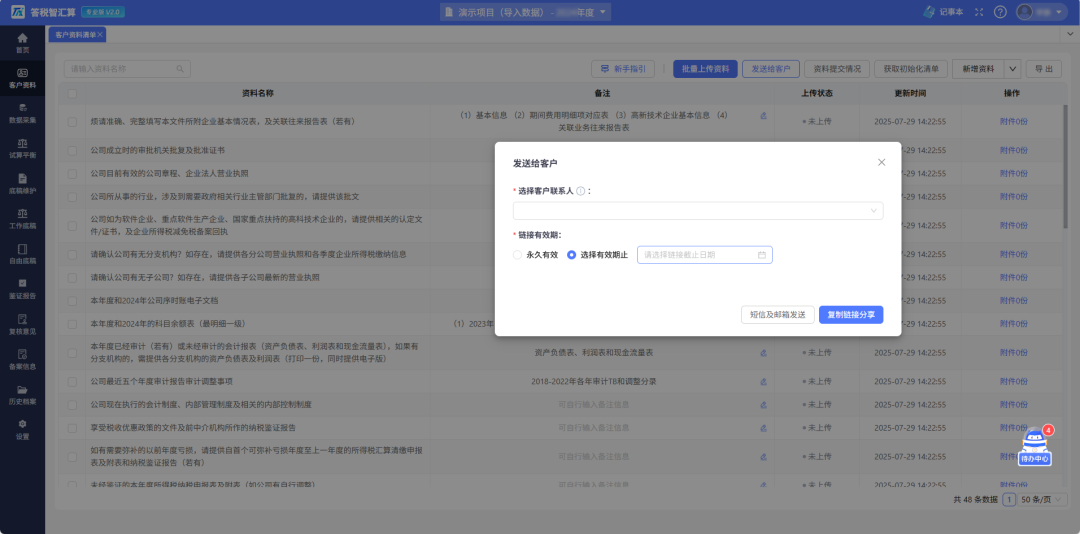Click the 获取初始化清单 button

[x=911, y=69]
